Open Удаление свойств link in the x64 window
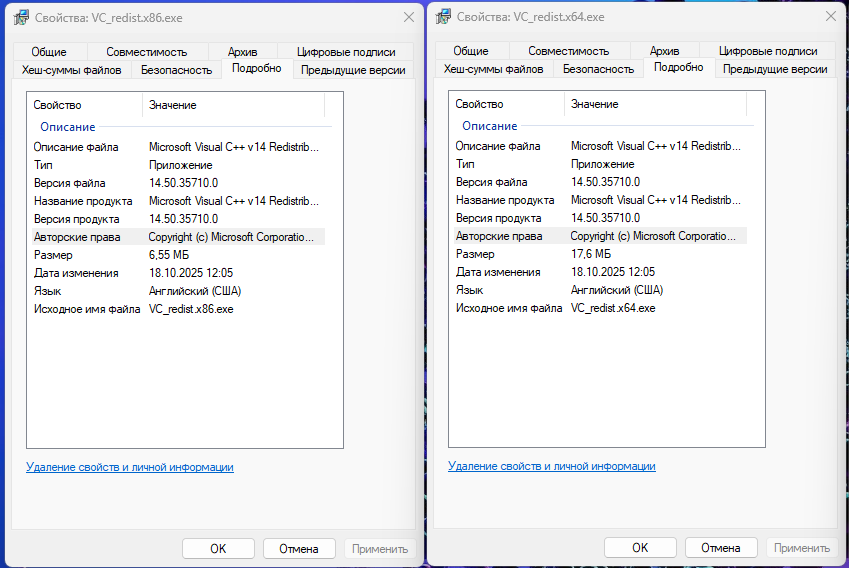Screen dimensions: 849x568 [x=552, y=466]
